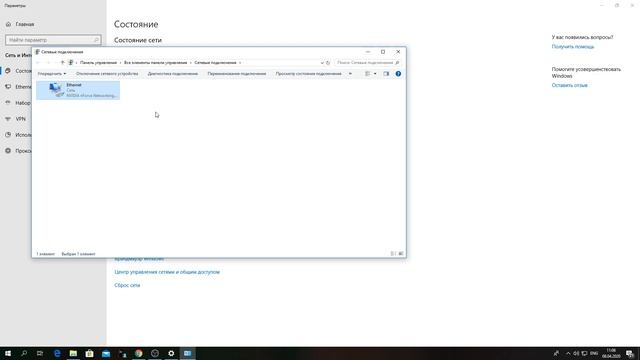The height and width of the screenshot is (360, 640).
Task: Open the Windows Start menu
Action: click(x=8, y=353)
